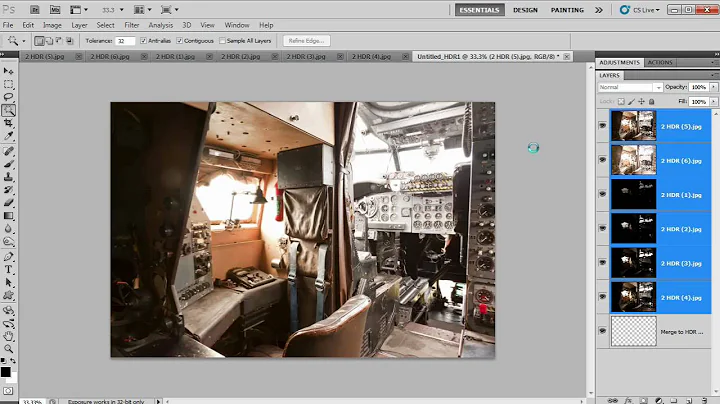Select the Rectangular Marquee tool
The image size is (720, 404).
(x=8, y=84)
